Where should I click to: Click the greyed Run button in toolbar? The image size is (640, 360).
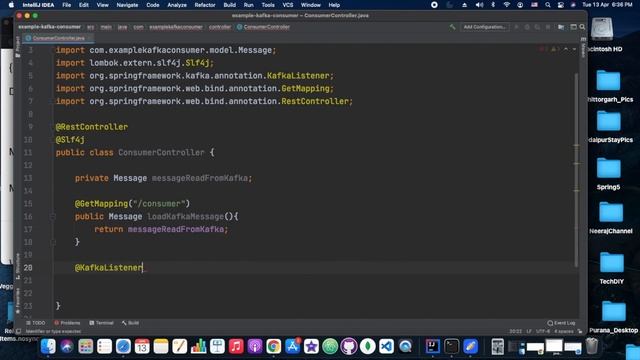pos(516,27)
